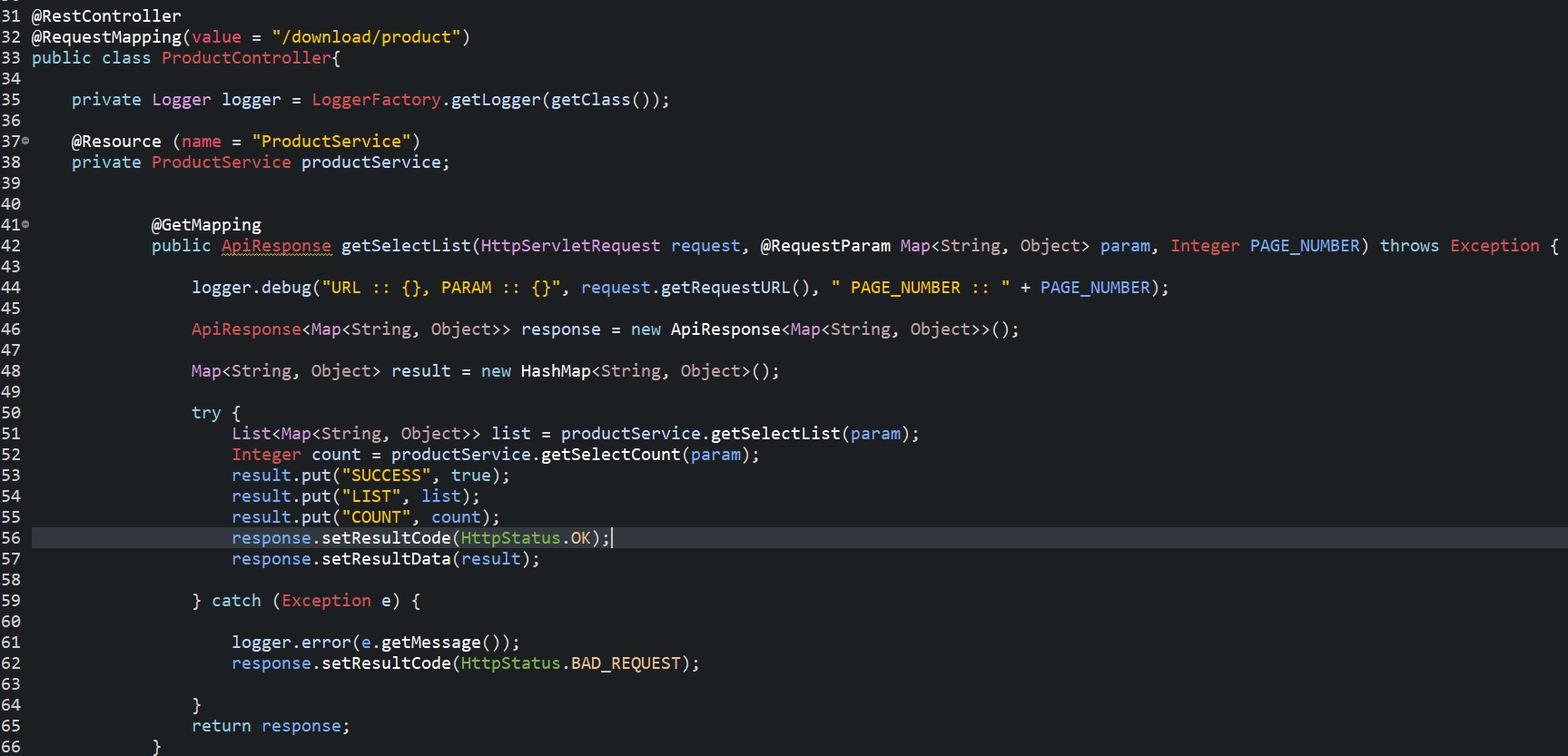Click the "SUCCESS" string on line 53

tap(386, 476)
